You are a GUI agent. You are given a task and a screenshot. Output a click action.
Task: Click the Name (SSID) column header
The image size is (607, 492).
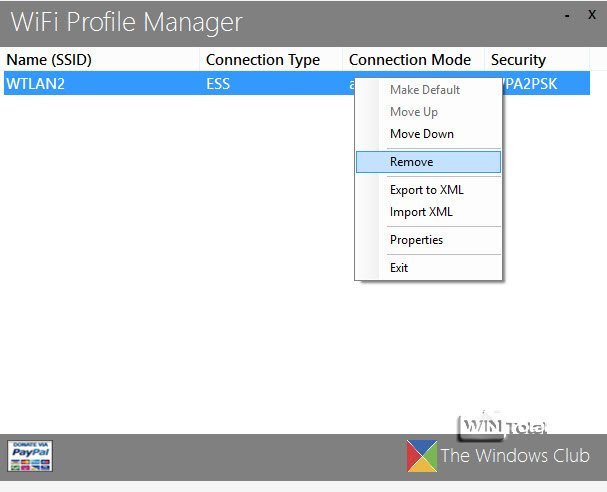(x=49, y=60)
